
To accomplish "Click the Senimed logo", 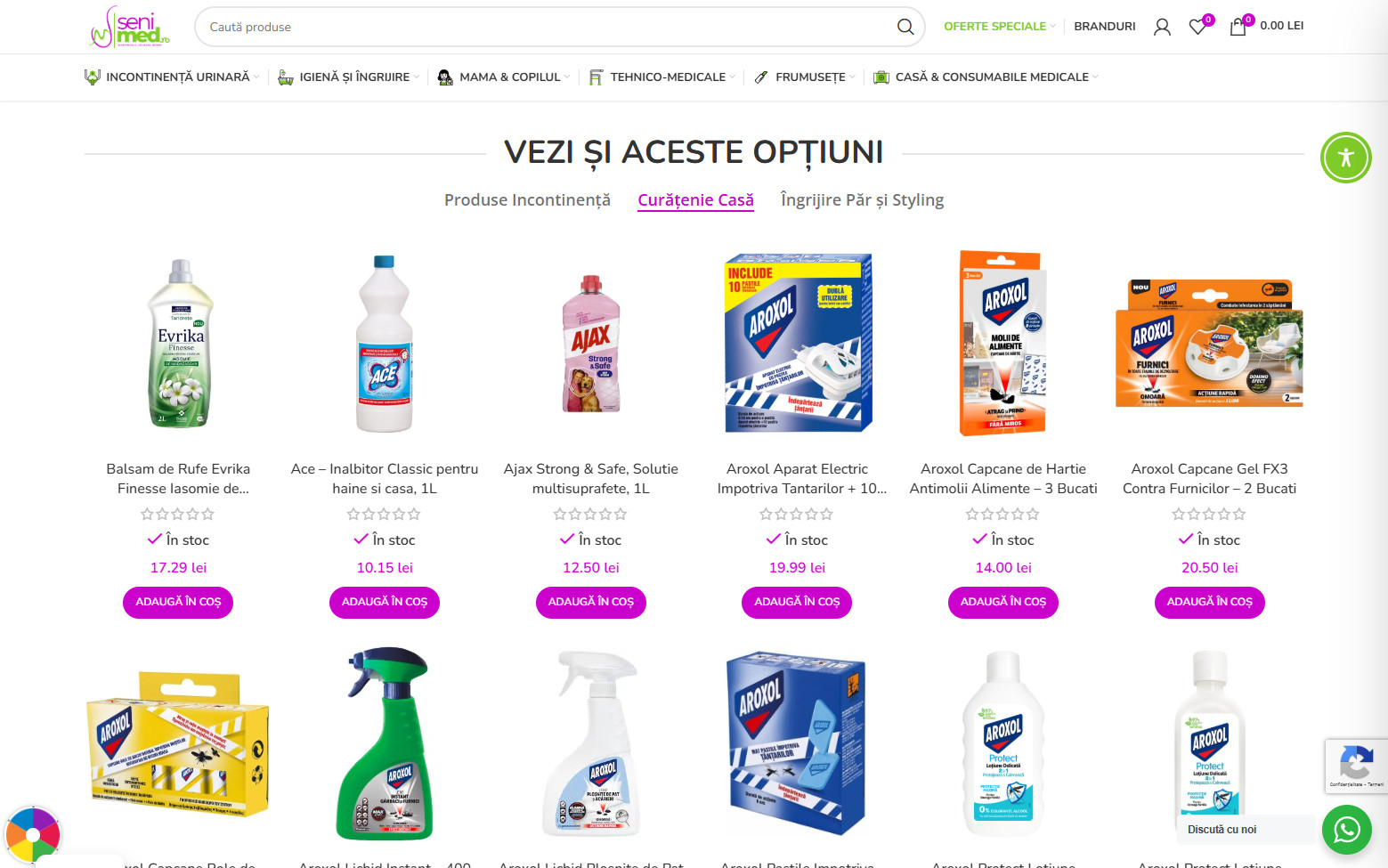I will [130, 27].
